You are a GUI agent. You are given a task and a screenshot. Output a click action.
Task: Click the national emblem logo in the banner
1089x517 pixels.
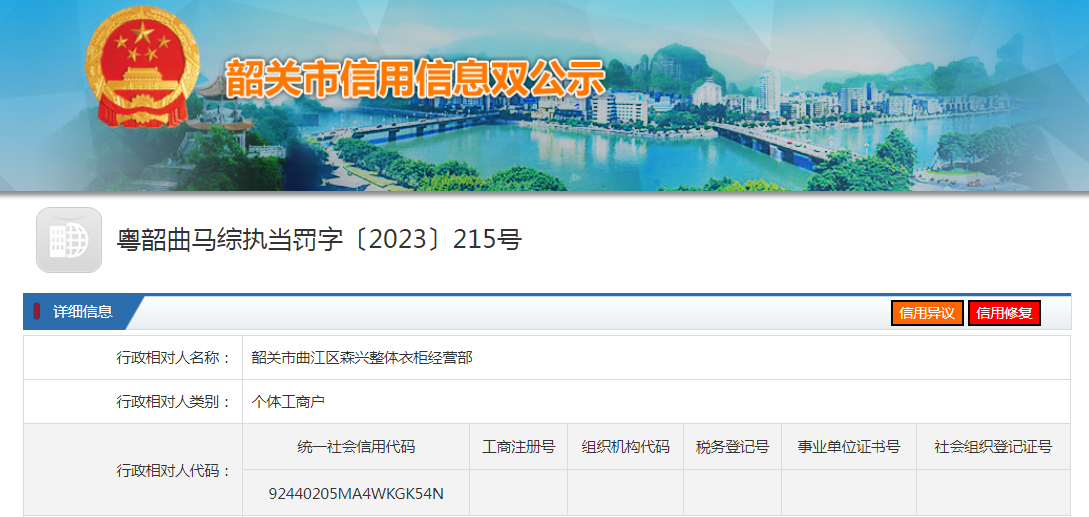point(141,70)
